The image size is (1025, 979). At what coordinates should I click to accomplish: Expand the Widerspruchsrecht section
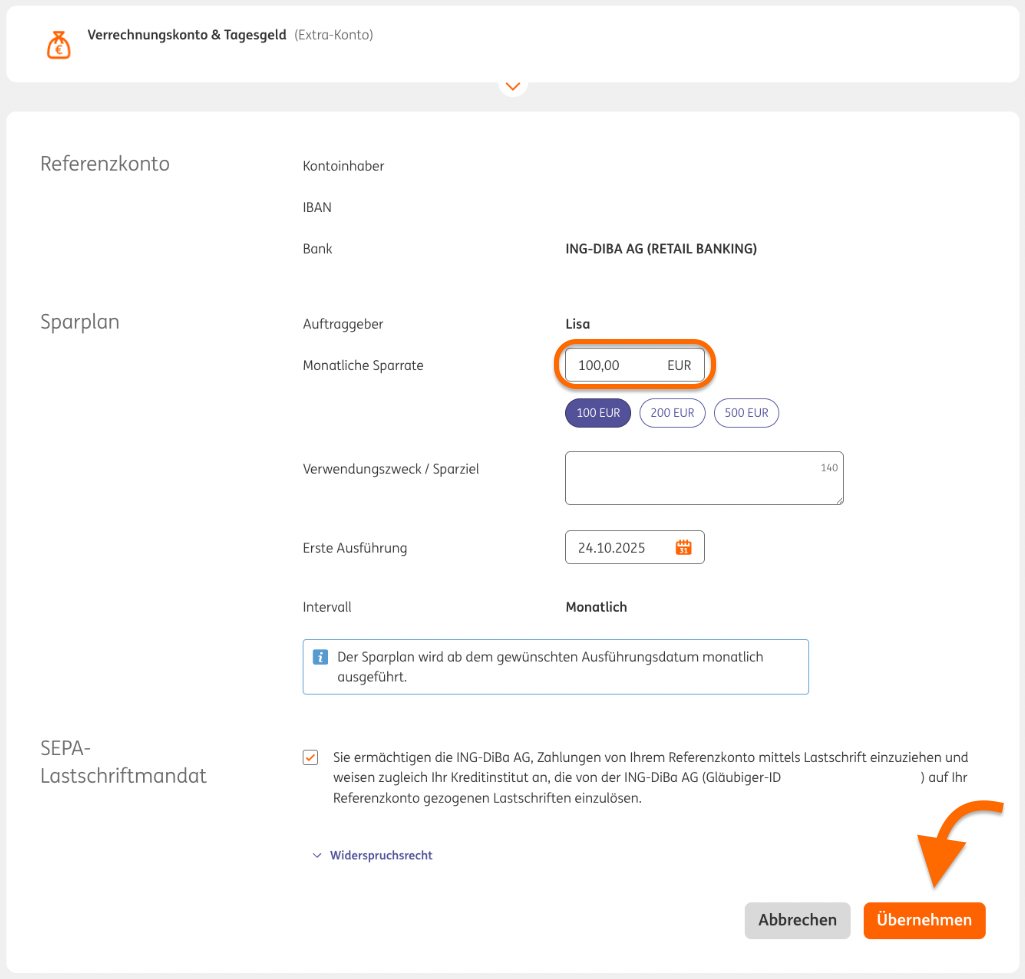pos(380,855)
